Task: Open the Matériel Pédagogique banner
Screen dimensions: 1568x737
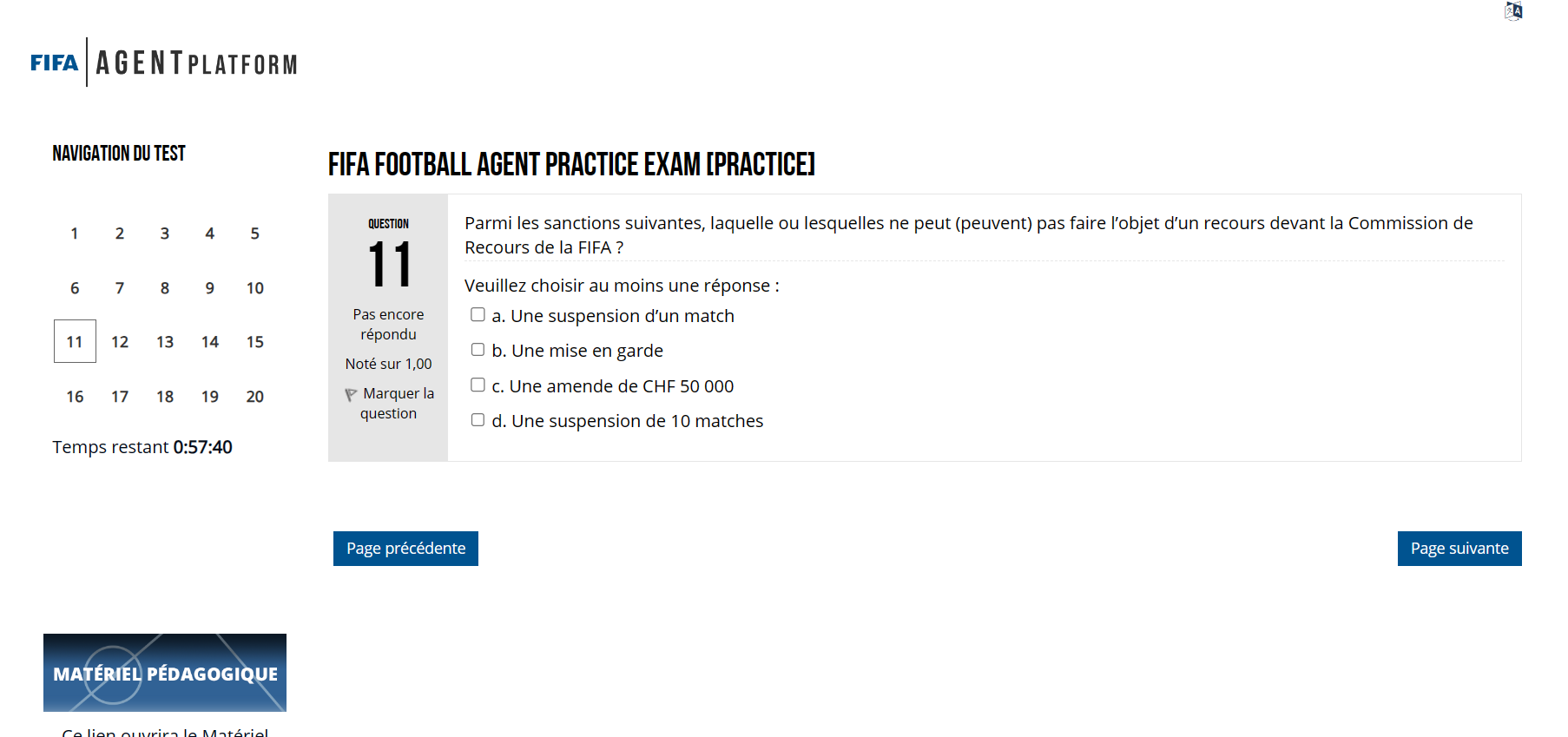Action: (x=164, y=673)
